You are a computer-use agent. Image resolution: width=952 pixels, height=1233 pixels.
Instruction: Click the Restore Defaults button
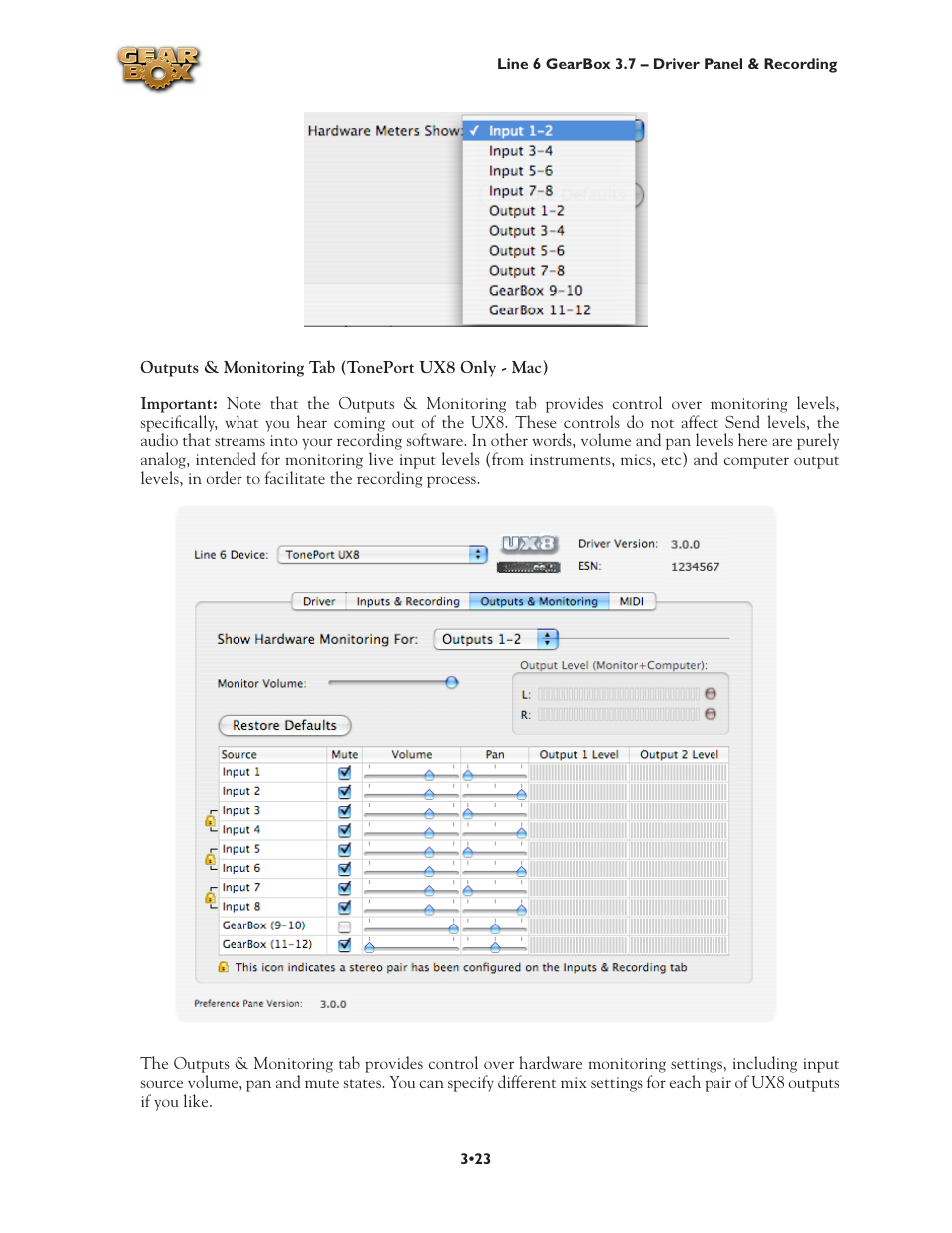(x=284, y=725)
